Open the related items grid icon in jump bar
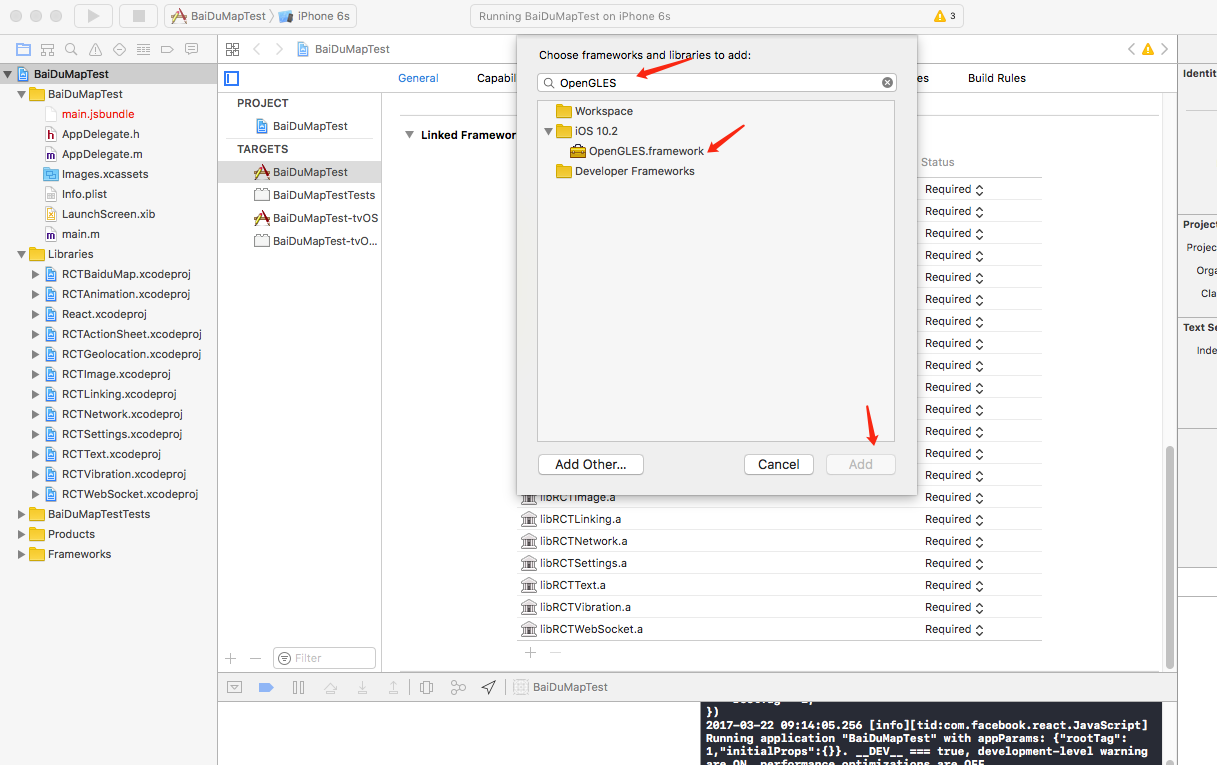This screenshot has height=765, width=1217. click(x=233, y=49)
